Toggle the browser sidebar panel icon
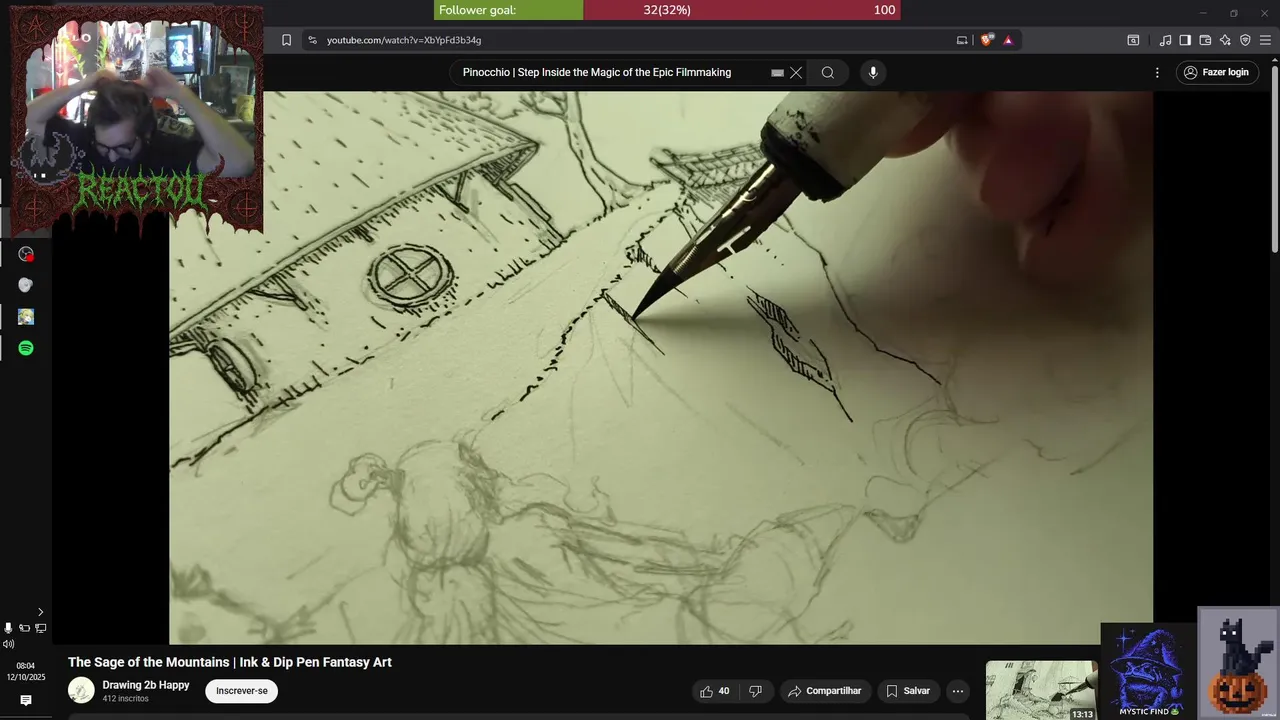This screenshot has height=720, width=1280. tap(1185, 40)
